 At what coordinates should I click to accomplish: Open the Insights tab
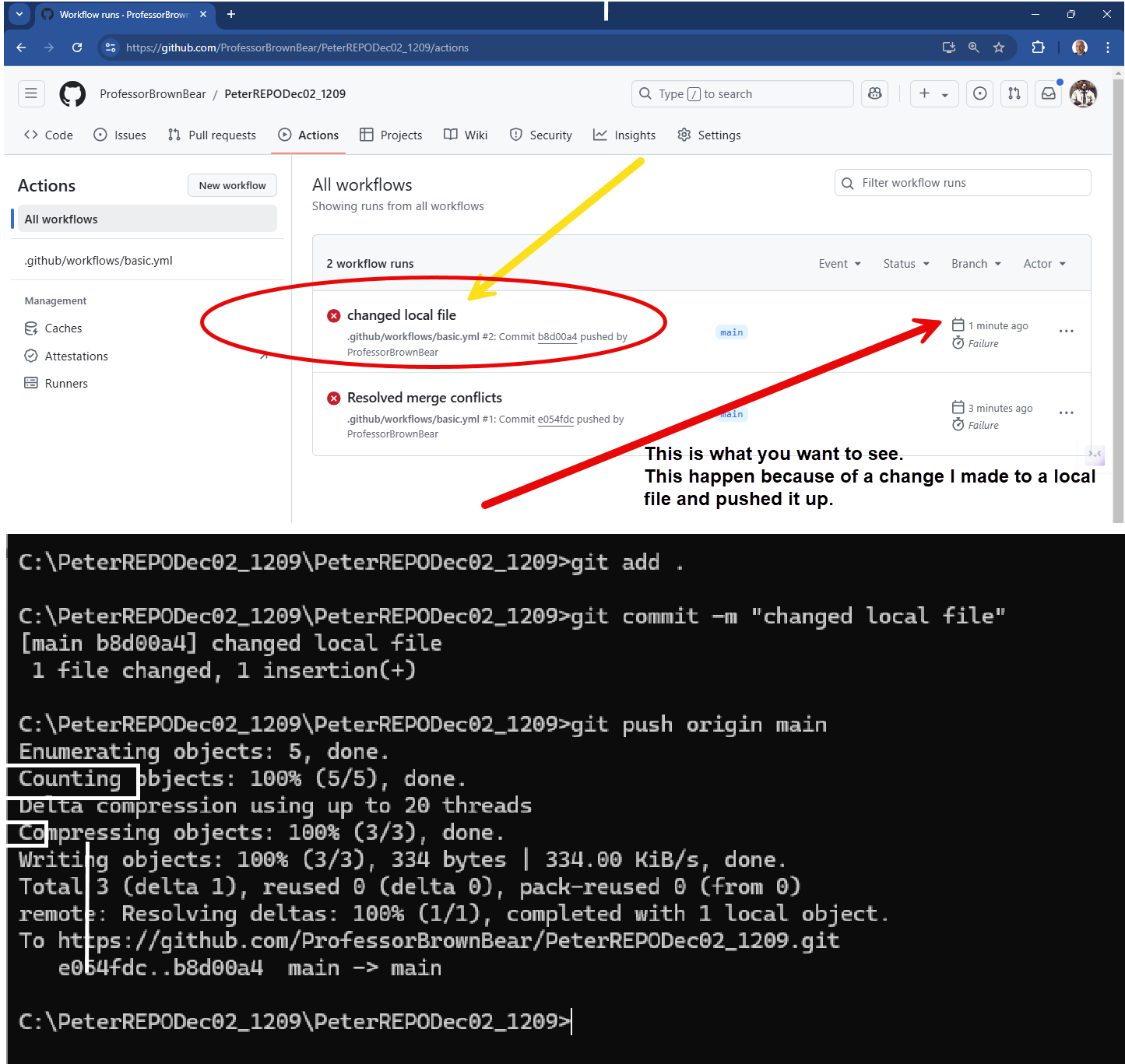click(624, 135)
